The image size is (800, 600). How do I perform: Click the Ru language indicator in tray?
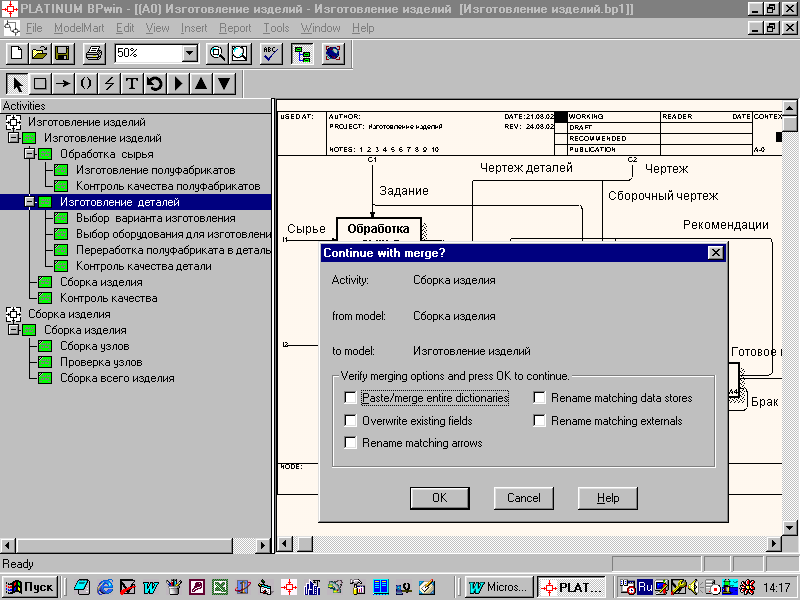click(x=645, y=587)
